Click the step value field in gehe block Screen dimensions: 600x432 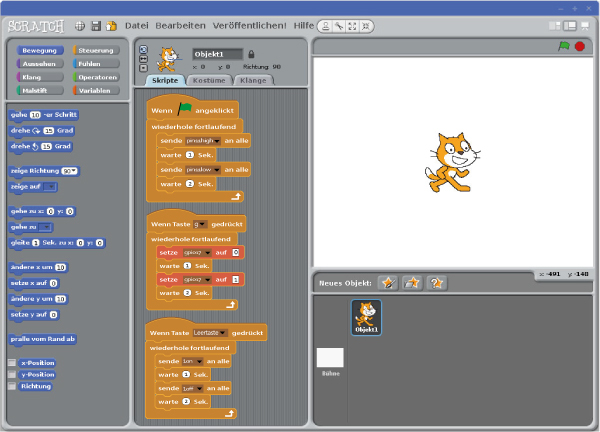(35, 115)
